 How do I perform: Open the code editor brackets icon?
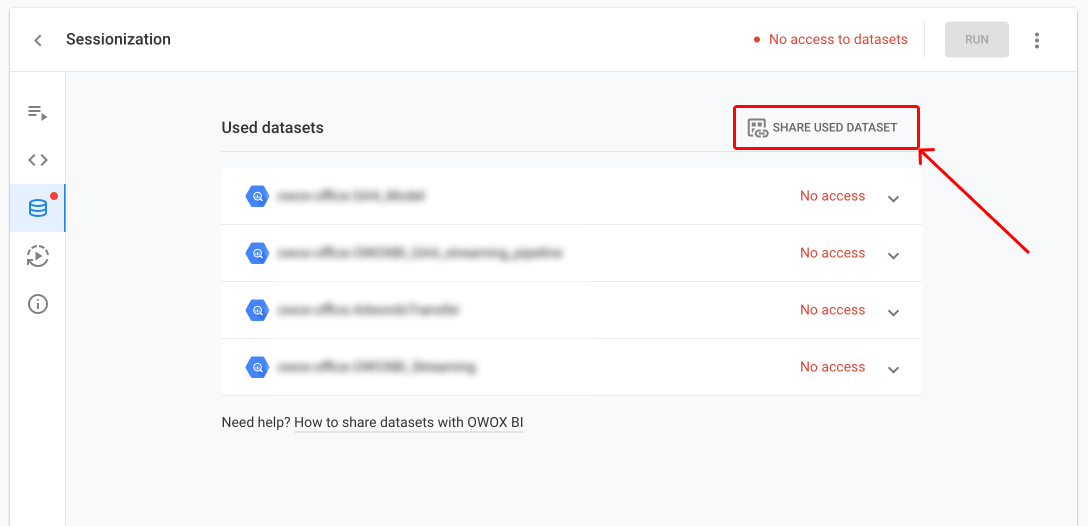tap(37, 160)
